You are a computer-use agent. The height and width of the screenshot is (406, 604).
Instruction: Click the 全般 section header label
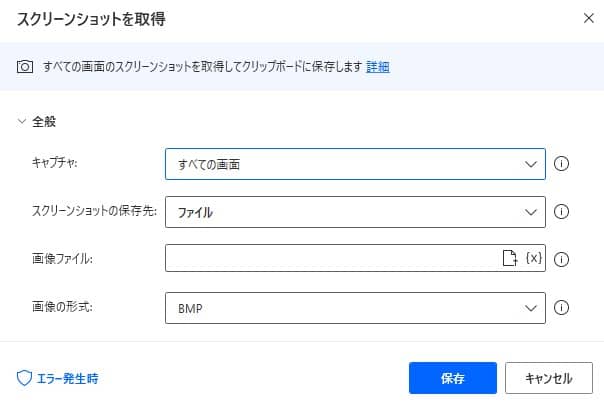tap(45, 121)
